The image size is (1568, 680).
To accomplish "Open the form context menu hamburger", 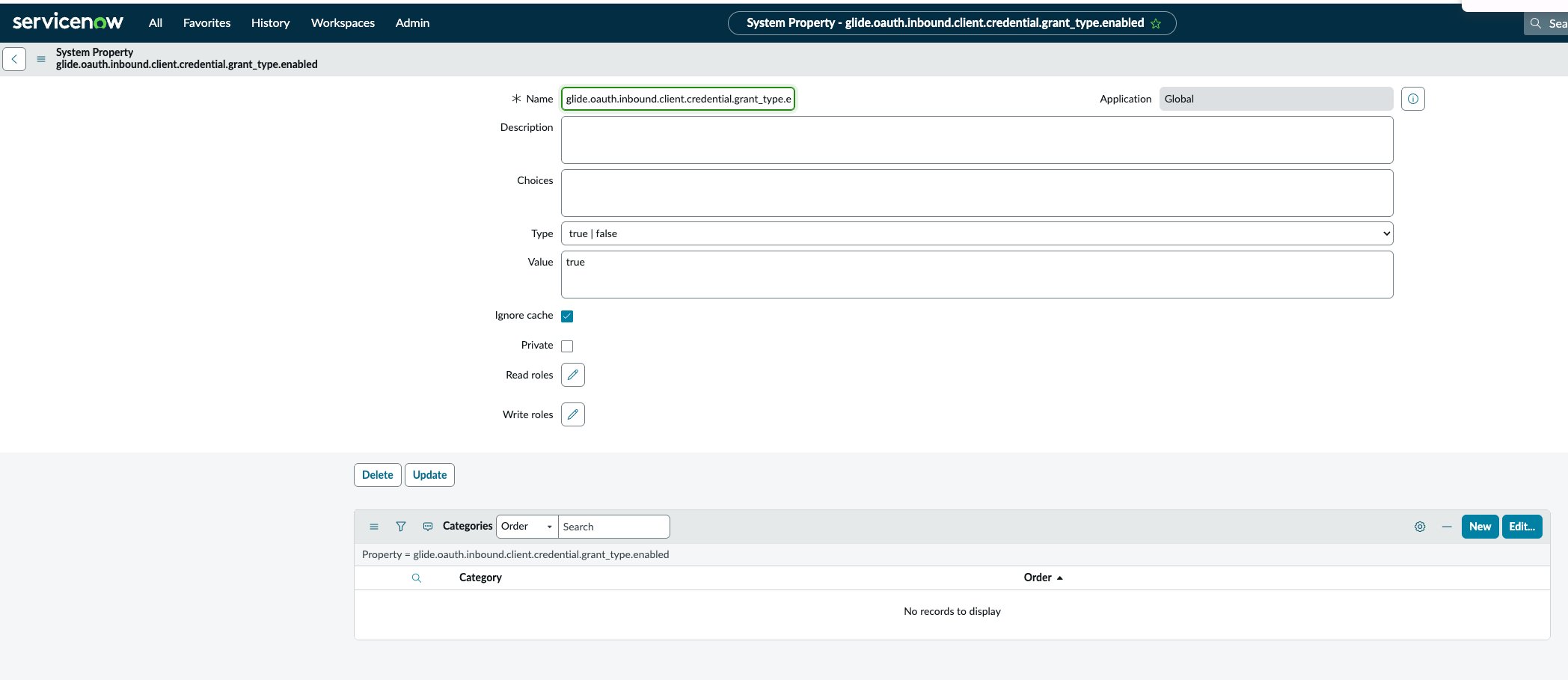I will click(x=40, y=58).
